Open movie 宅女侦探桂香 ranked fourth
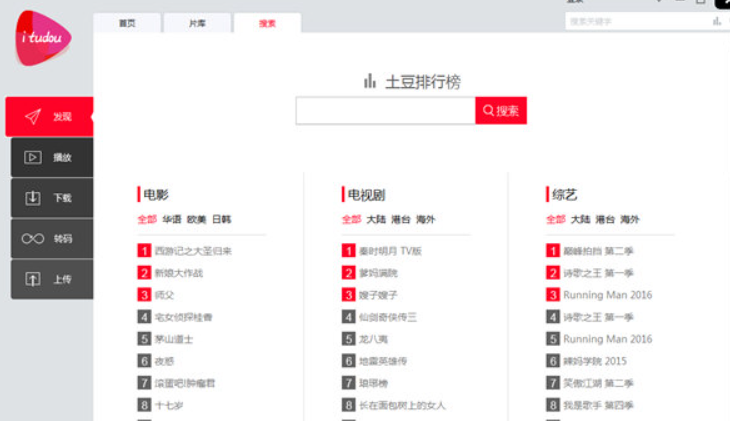730x421 pixels. 183,317
